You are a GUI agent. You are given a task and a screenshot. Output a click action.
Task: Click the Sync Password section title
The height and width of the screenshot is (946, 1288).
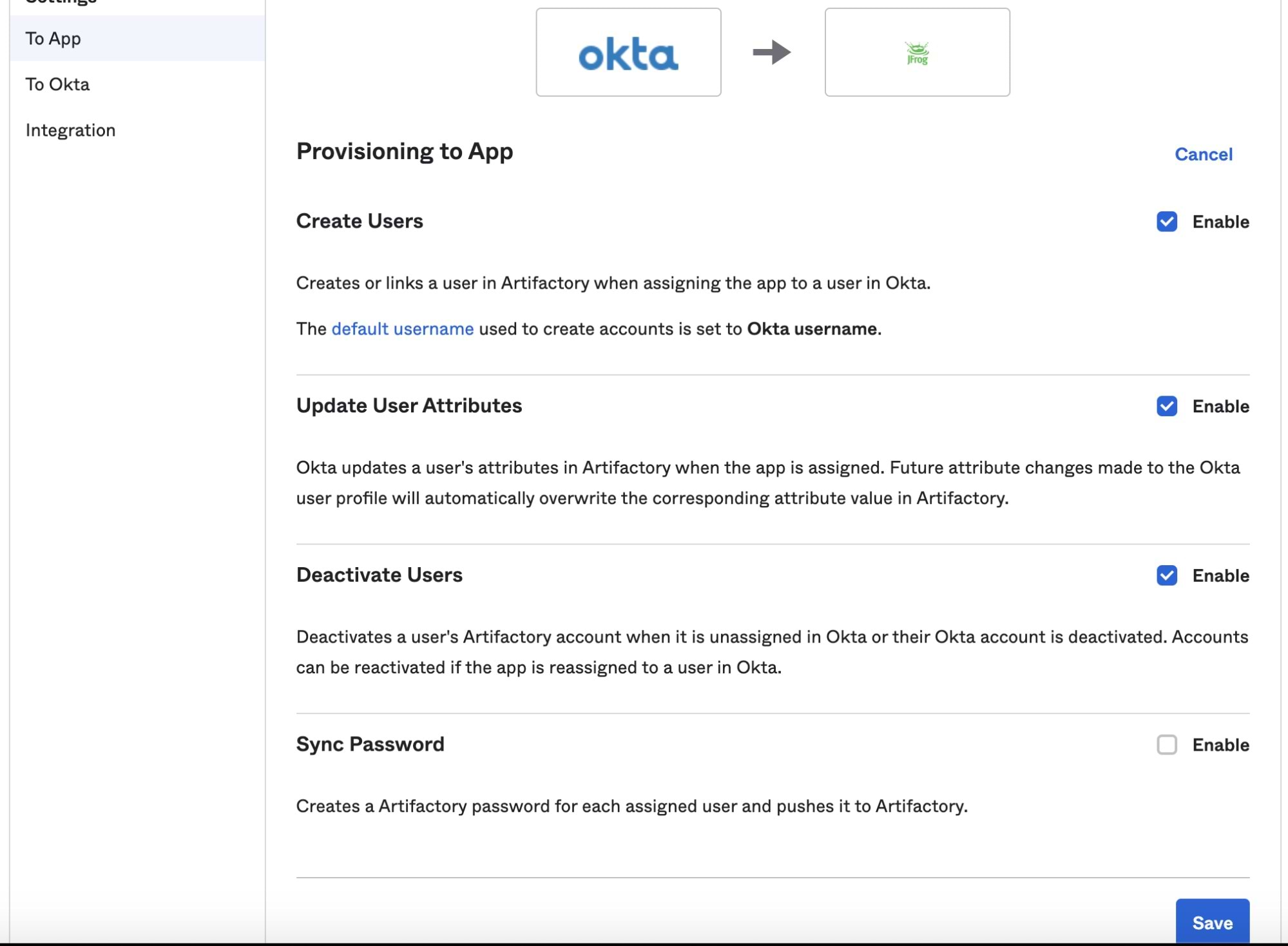point(370,744)
